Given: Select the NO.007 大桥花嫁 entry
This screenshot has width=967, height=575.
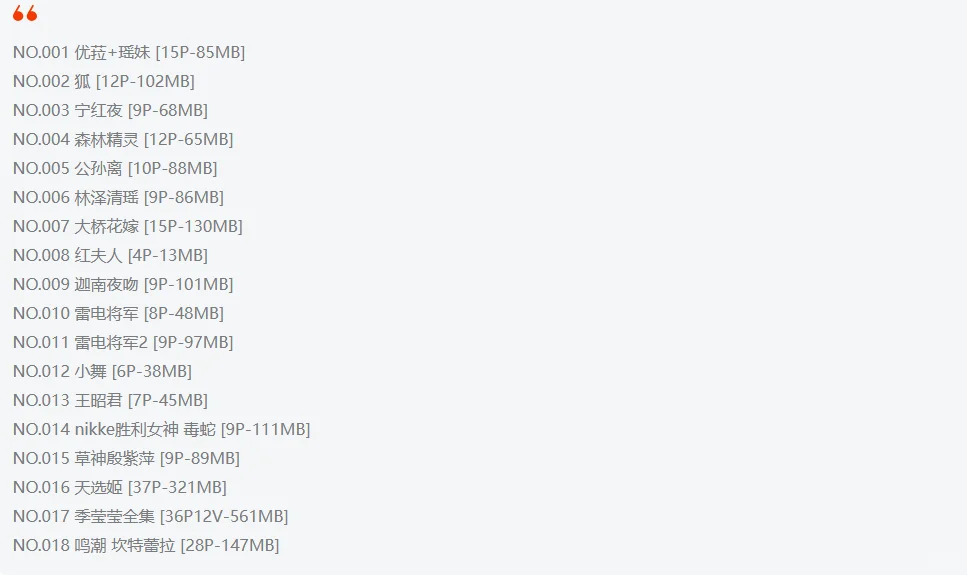Looking at the screenshot, I should (128, 226).
